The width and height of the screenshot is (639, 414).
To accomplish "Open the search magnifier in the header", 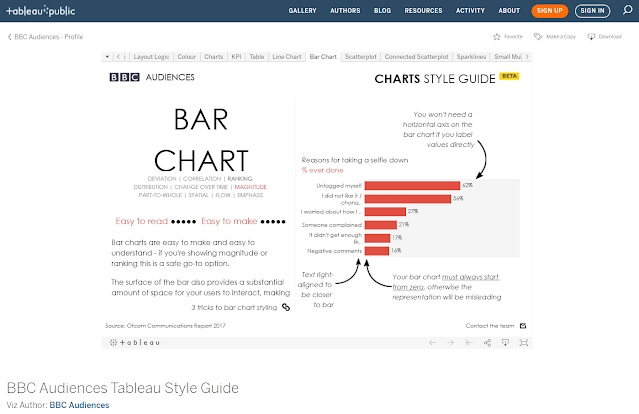I will (628, 10).
